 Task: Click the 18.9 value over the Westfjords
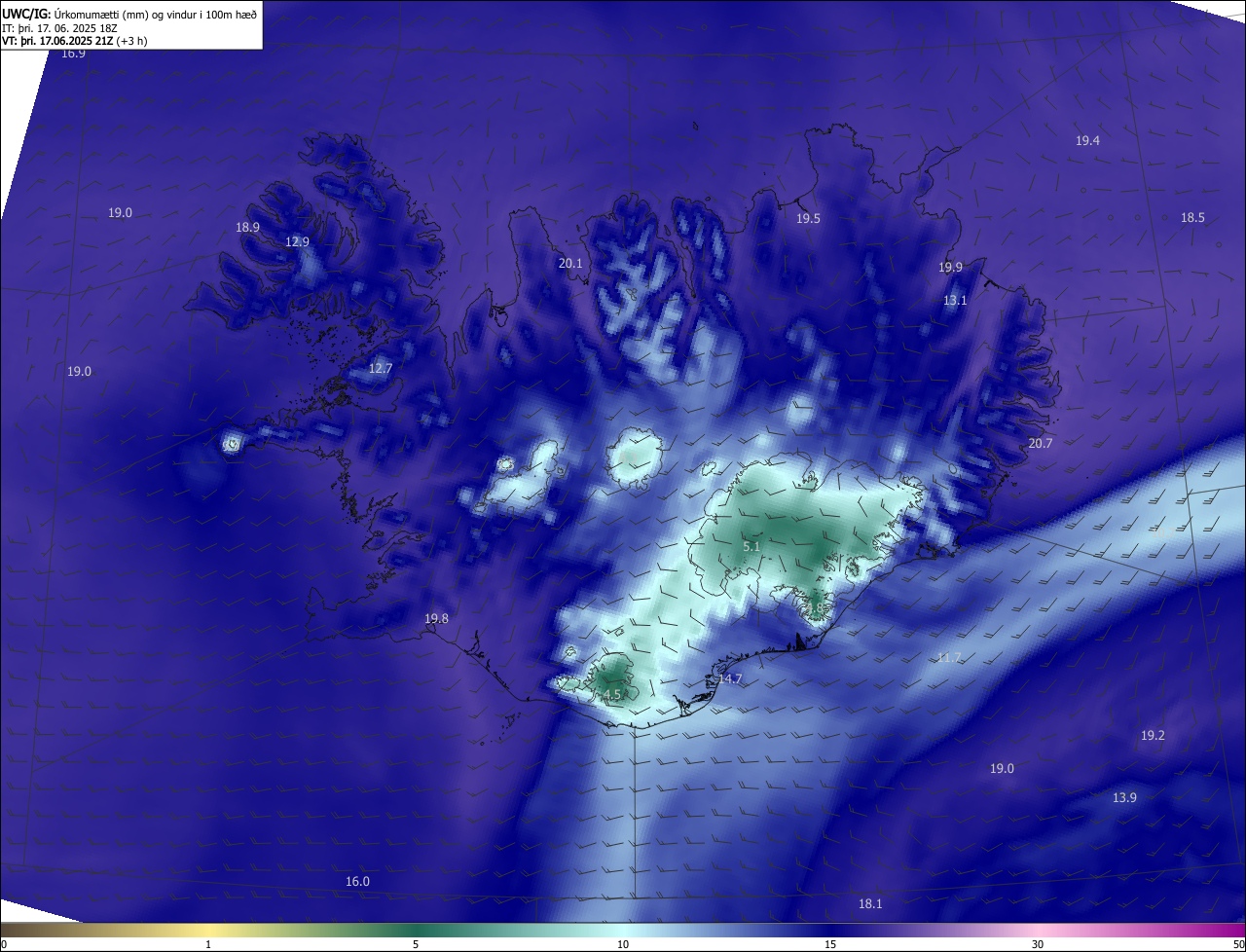(x=247, y=228)
